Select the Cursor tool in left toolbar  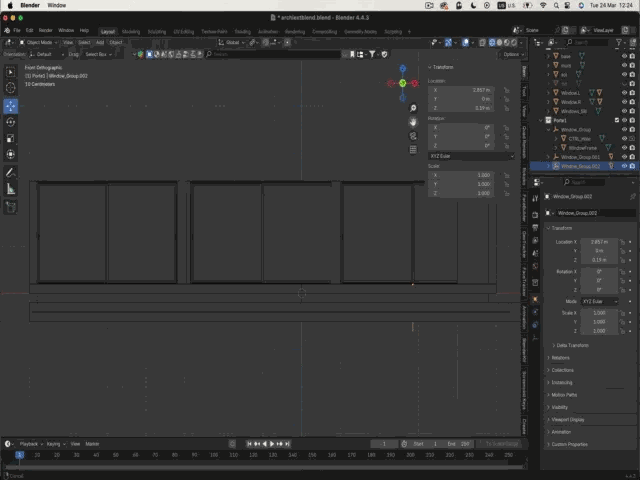pos(11,88)
